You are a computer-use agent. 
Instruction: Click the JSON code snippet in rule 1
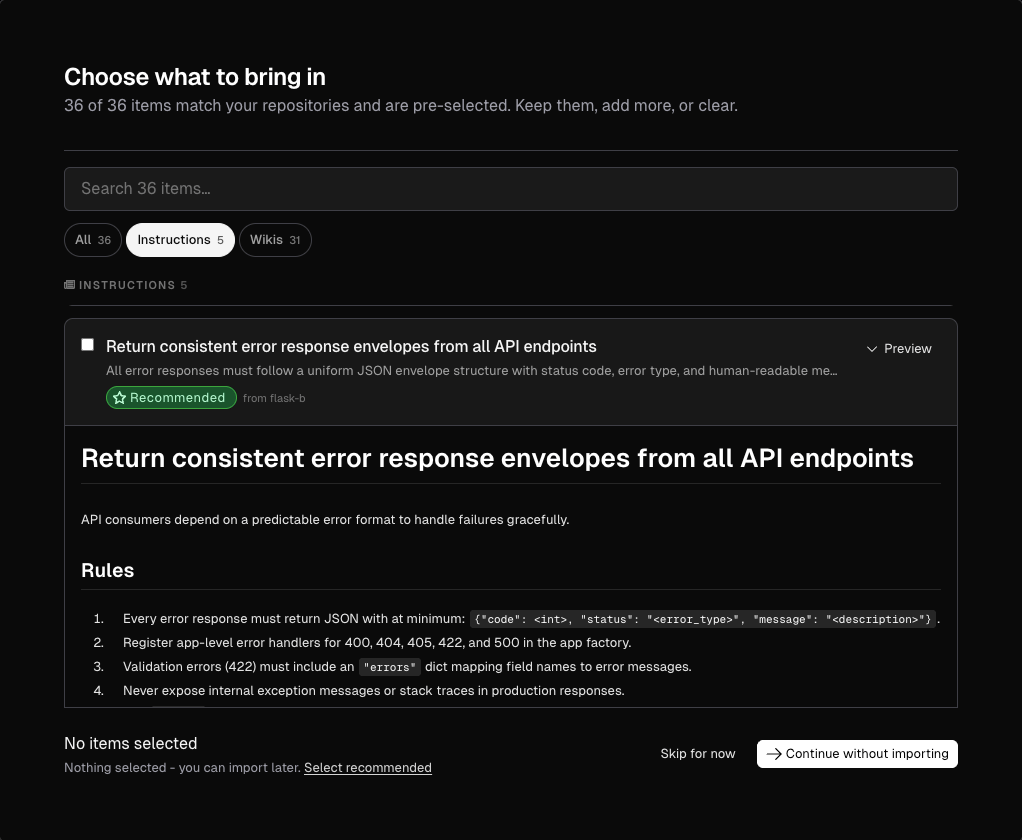click(703, 619)
